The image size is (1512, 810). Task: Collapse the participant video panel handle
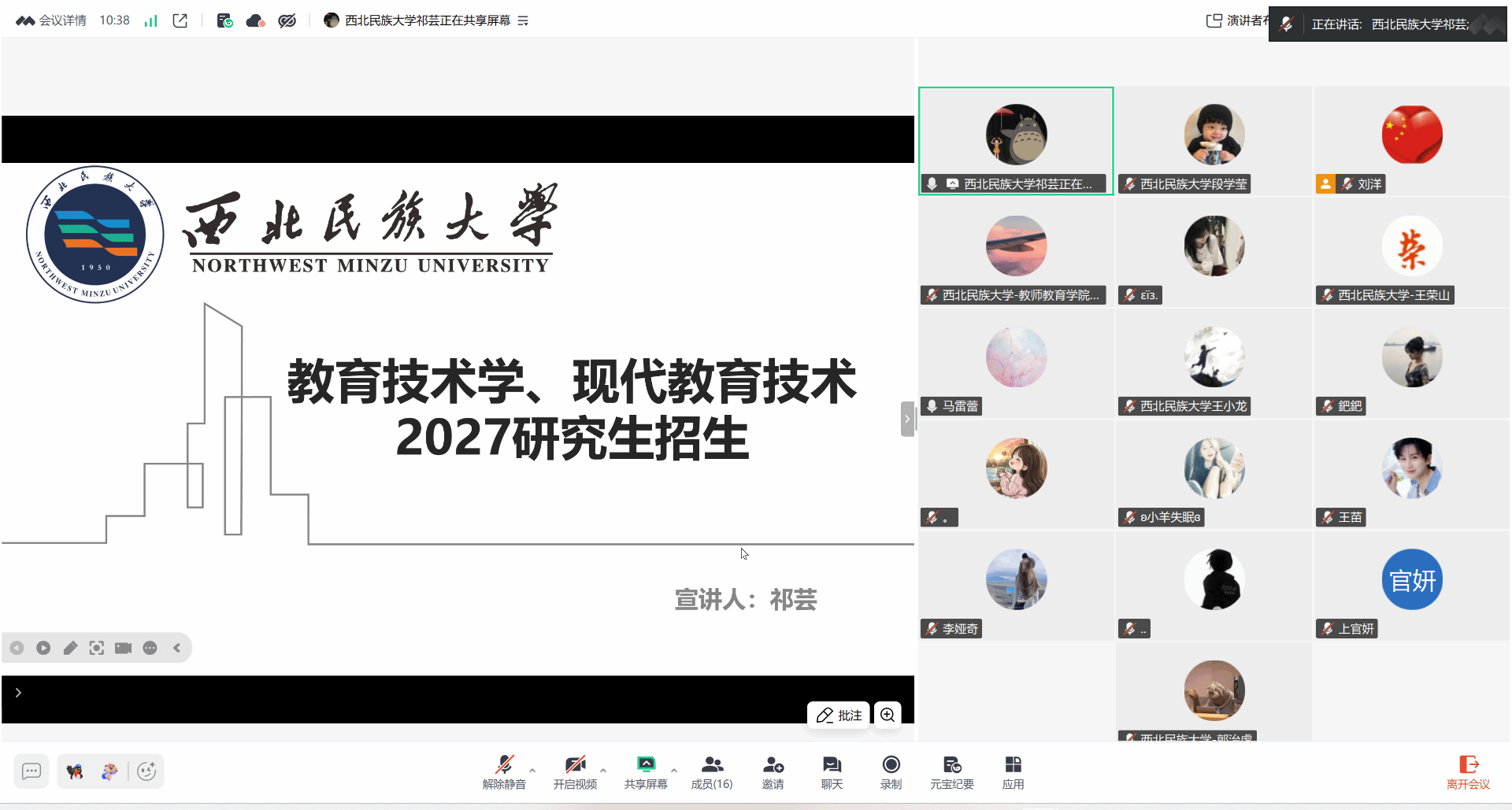[907, 419]
